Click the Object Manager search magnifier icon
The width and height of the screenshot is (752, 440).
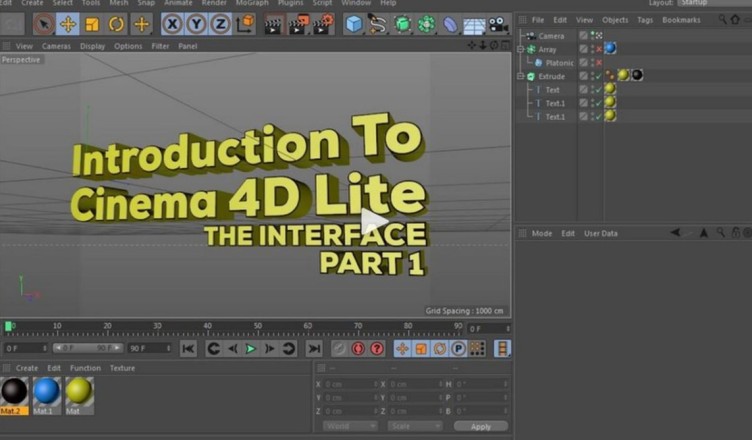point(722,20)
